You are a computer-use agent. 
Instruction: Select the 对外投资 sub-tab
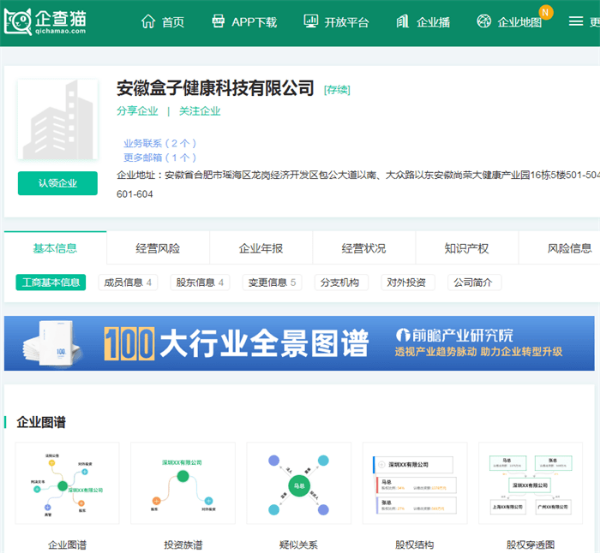[406, 282]
